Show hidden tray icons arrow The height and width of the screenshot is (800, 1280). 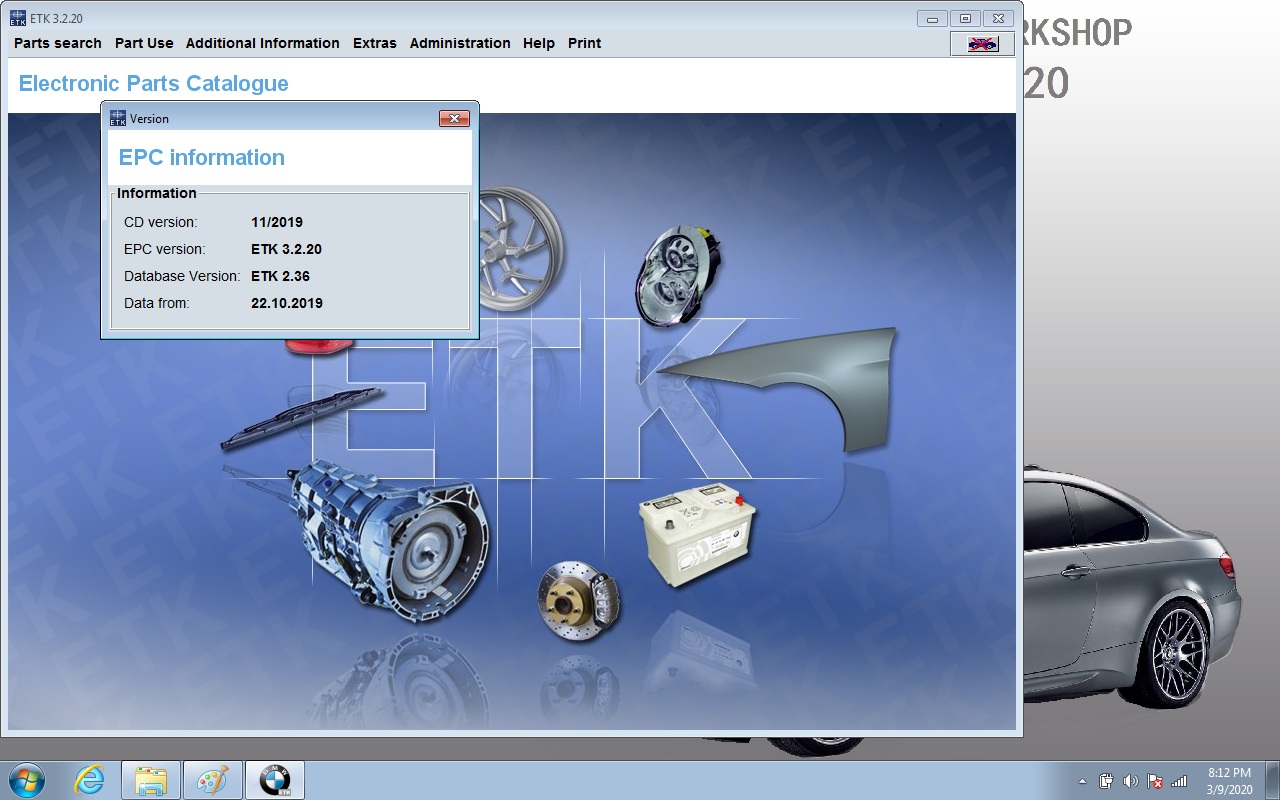point(1083,781)
